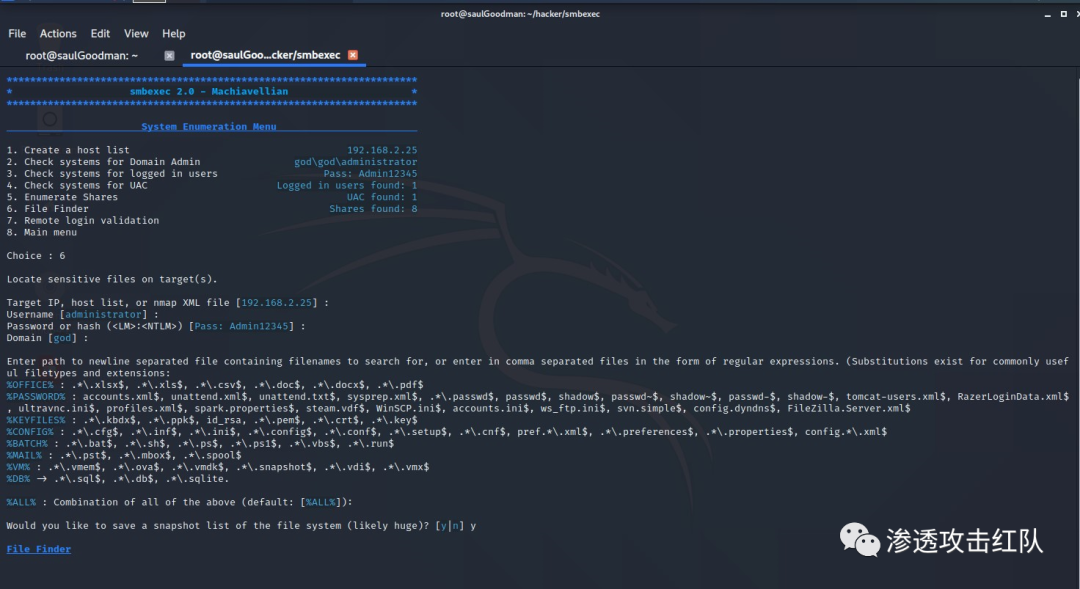Screen dimensions: 1080x589
Task: Close the smbexec tab using red X
Action: (352, 55)
